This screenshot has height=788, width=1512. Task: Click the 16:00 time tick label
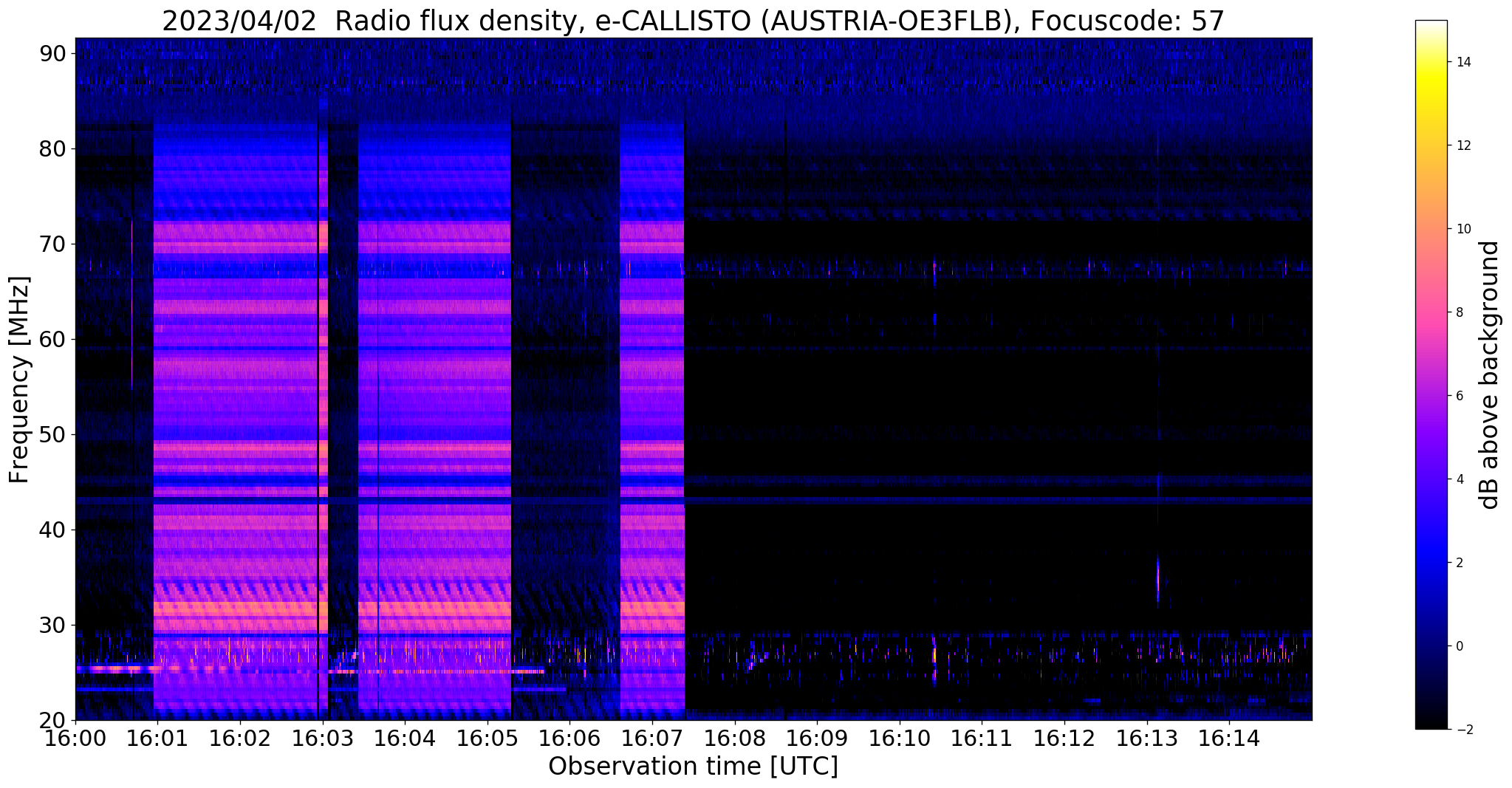(x=75, y=739)
